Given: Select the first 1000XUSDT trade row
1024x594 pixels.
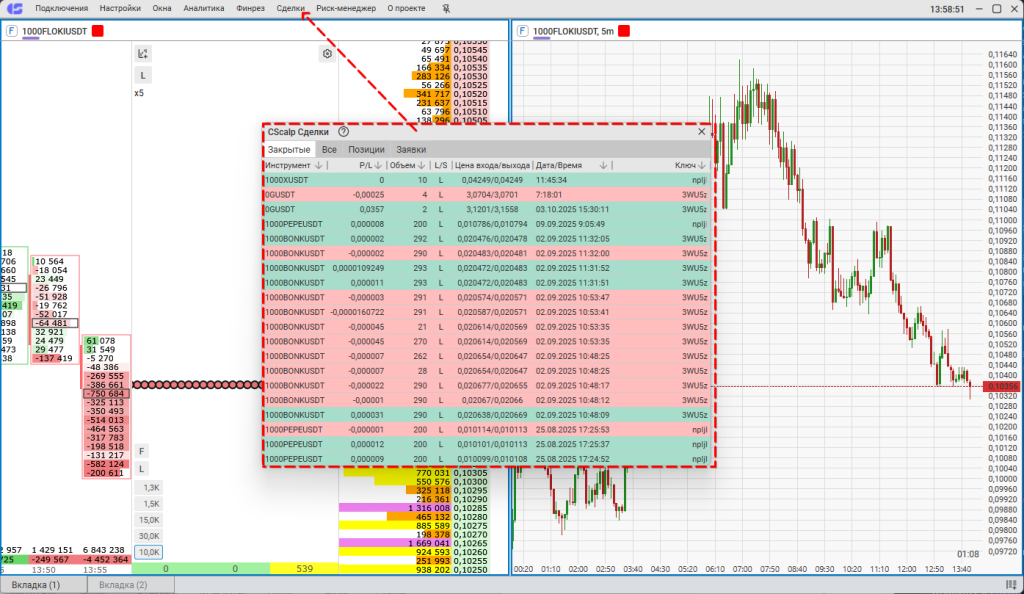Looking at the screenshot, I should pyautogui.click(x=486, y=180).
